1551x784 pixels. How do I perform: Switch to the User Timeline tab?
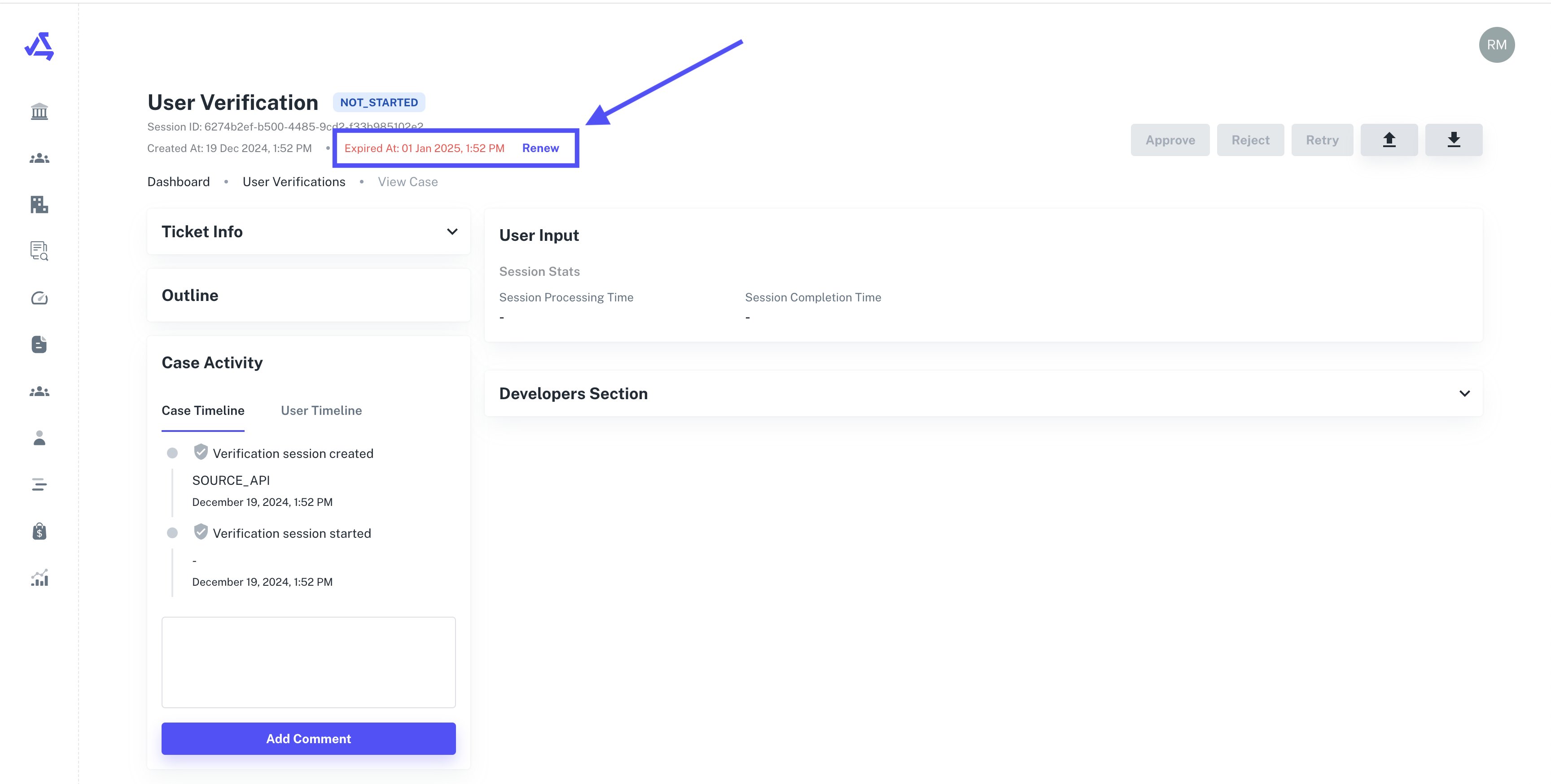(x=321, y=410)
